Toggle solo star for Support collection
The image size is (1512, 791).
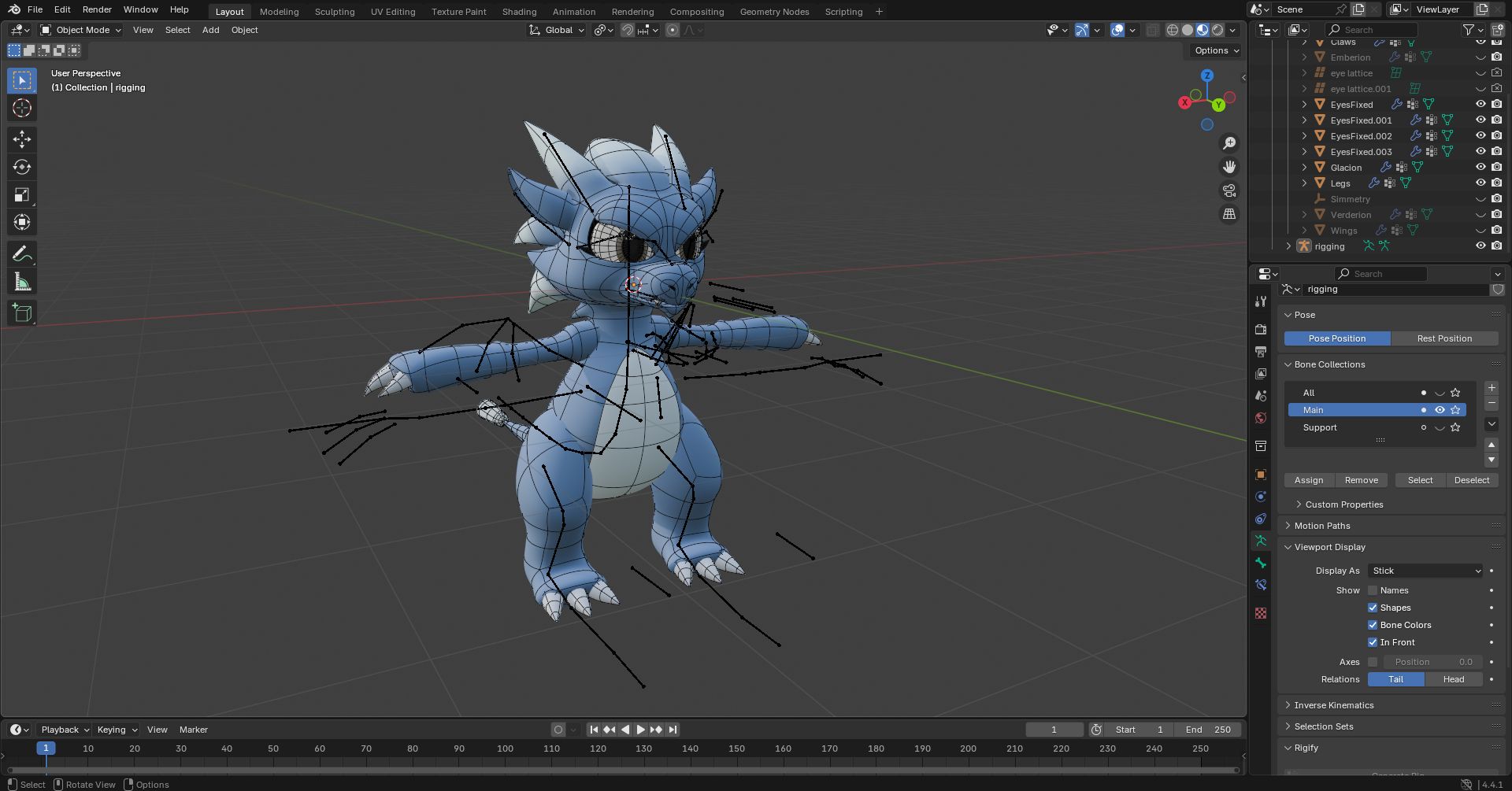[1455, 427]
